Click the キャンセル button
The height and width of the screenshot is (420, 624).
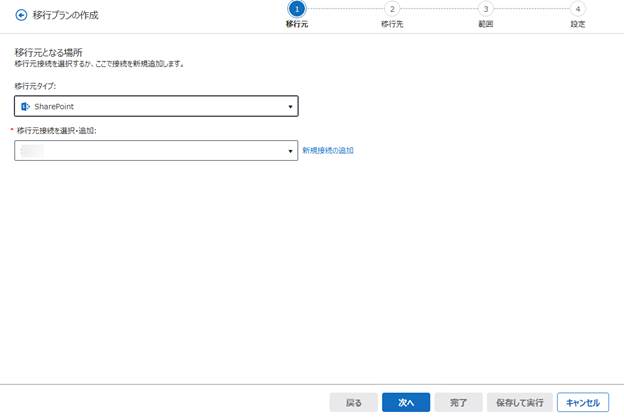583,402
